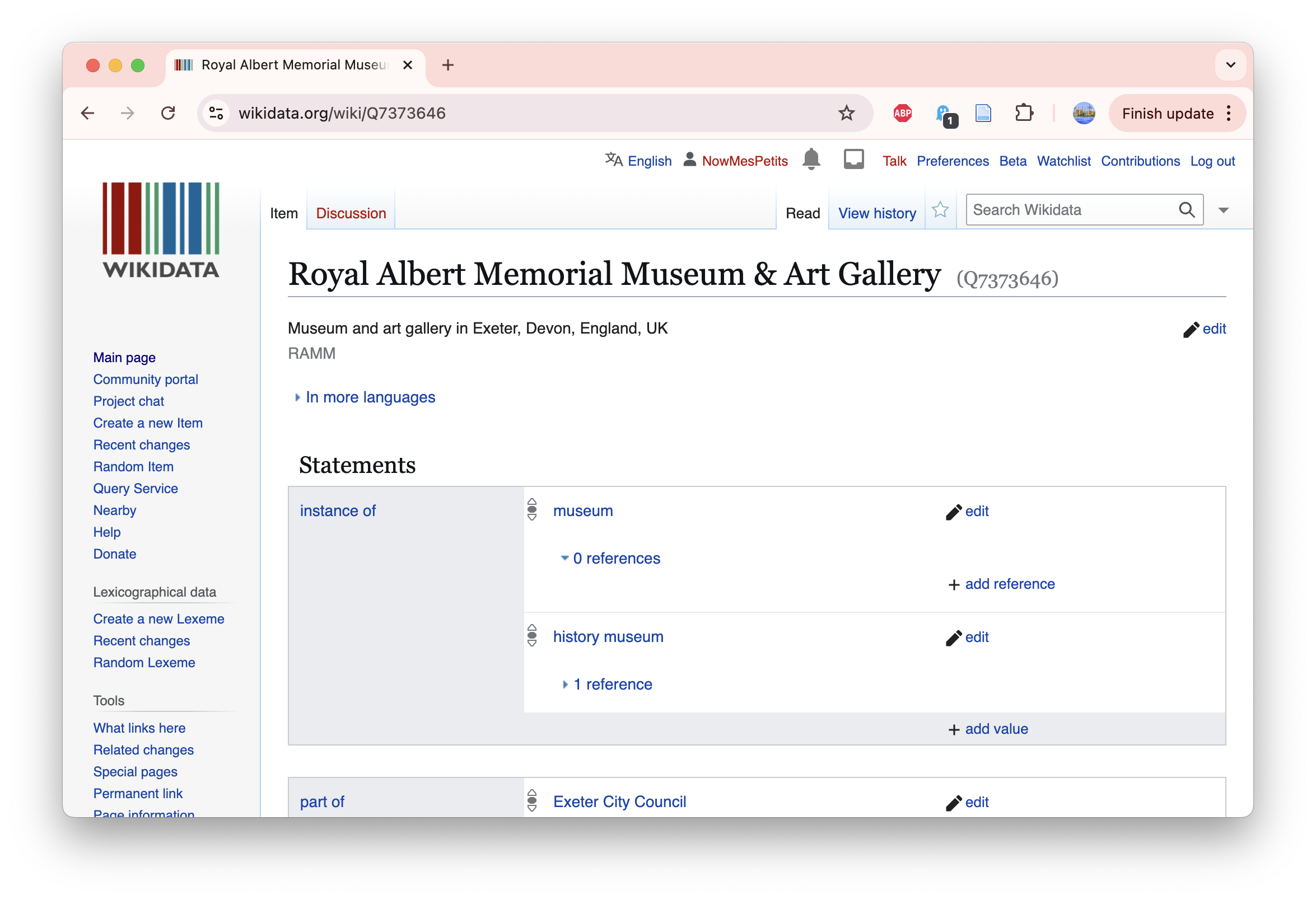Edit the history museum statement
The height and width of the screenshot is (900, 1316).
[x=967, y=637]
